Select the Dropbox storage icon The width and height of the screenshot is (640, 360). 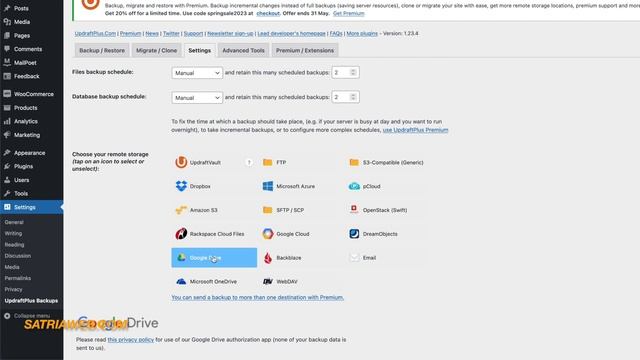(181, 186)
